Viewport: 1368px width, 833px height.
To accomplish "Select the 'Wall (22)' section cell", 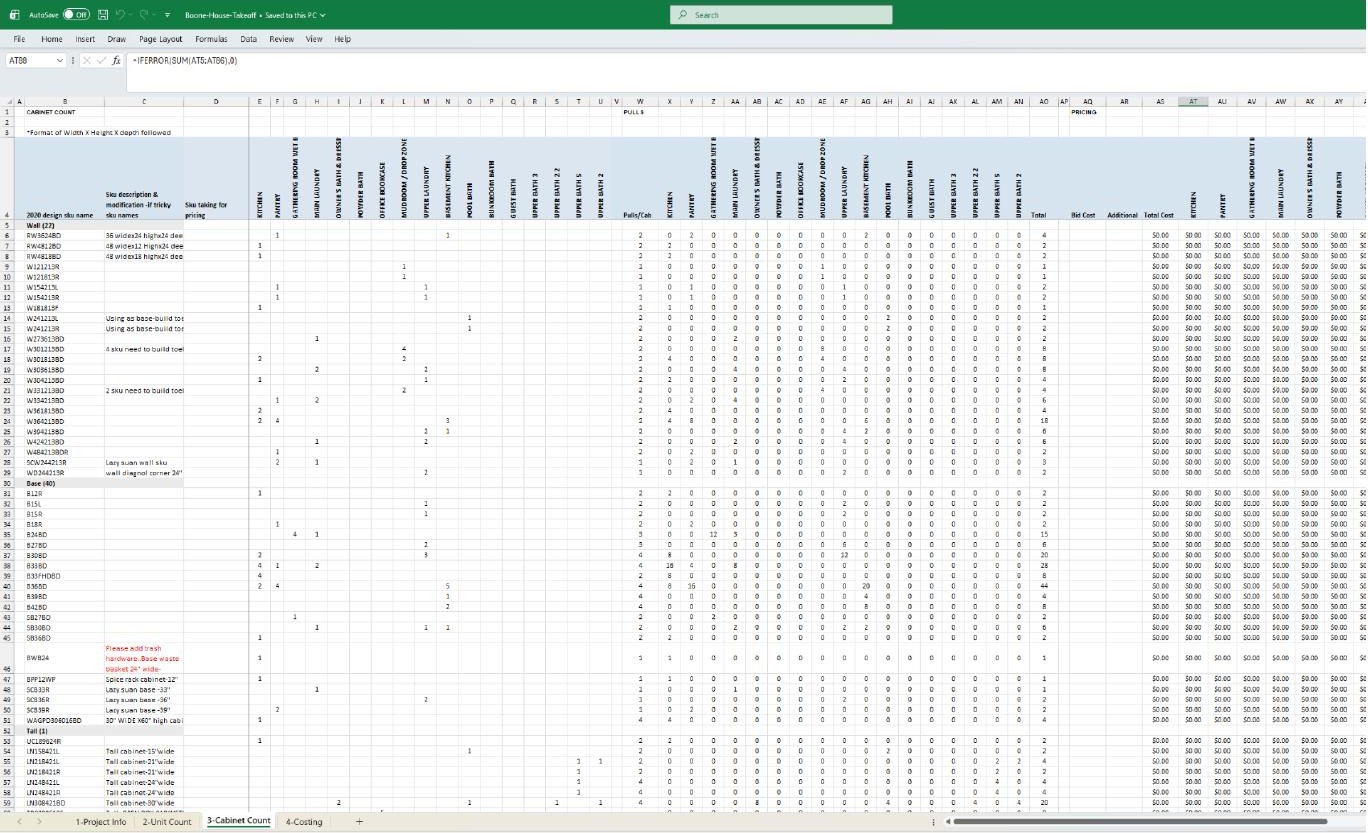I will coord(65,225).
